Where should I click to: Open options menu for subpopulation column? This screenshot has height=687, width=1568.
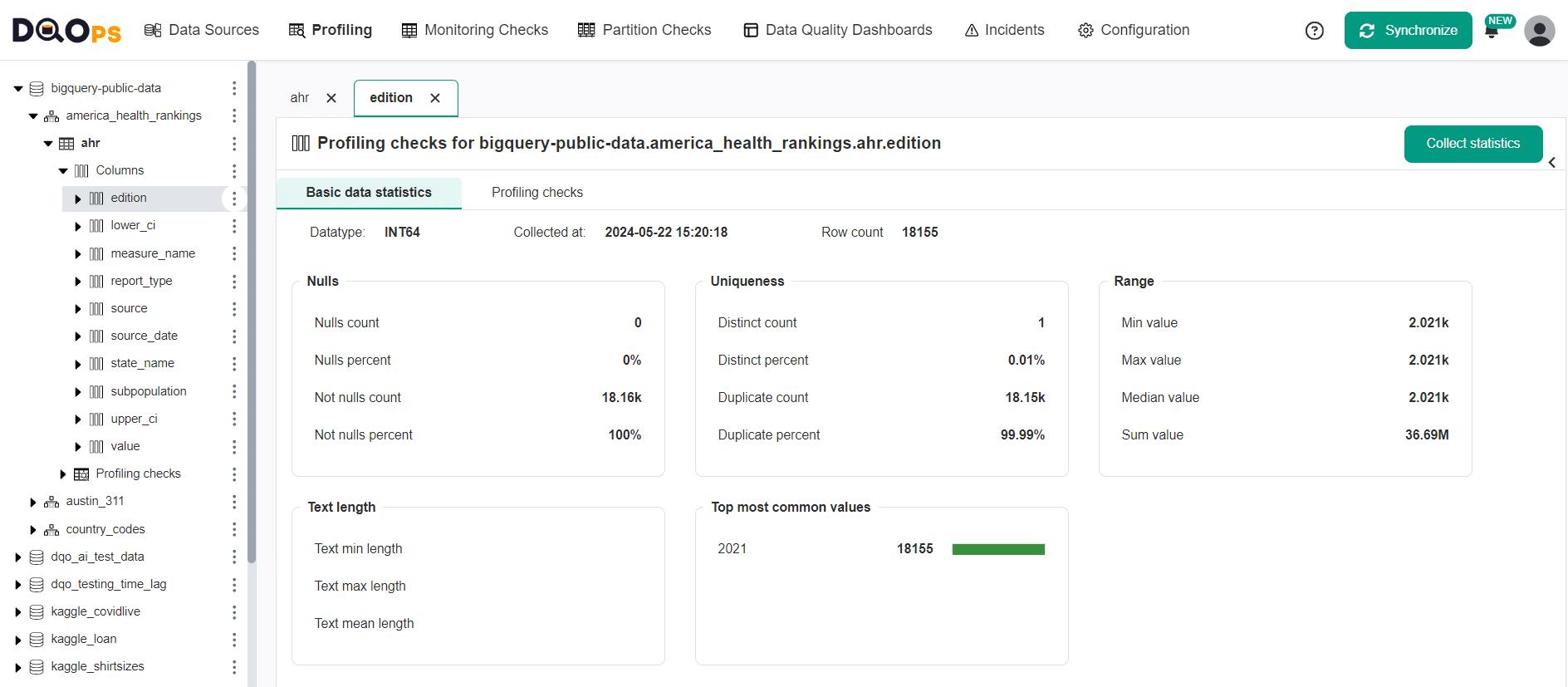(x=234, y=391)
